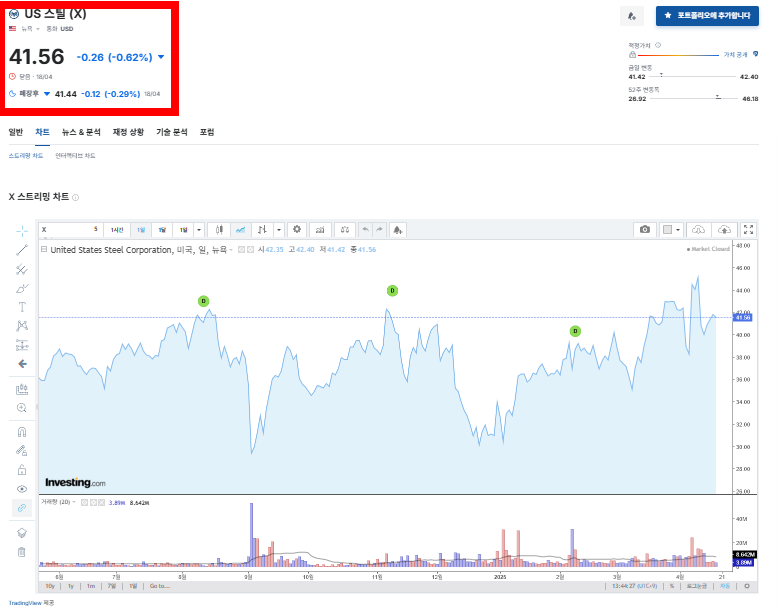Screen dimensions: 777x606
Task: Open the 포럼 tab
Action: (207, 132)
